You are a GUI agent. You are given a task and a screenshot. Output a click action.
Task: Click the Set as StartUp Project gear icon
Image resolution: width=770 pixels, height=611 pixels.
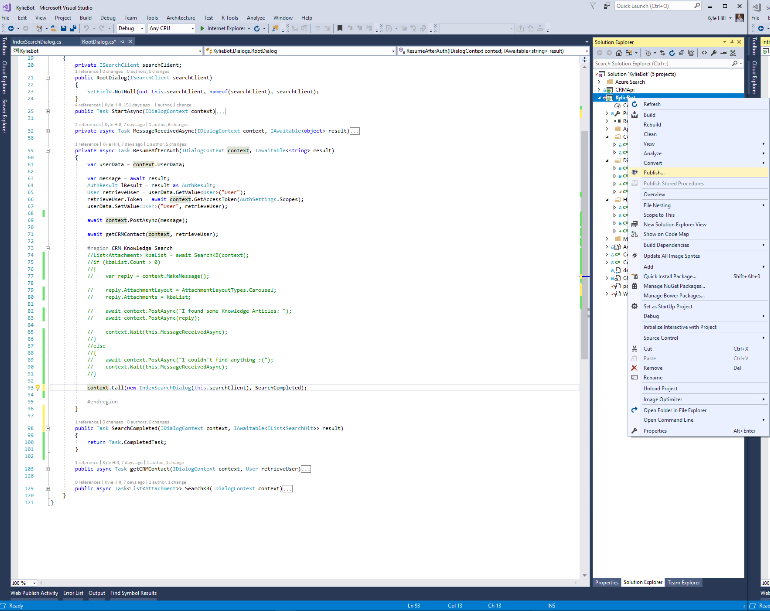(x=633, y=306)
